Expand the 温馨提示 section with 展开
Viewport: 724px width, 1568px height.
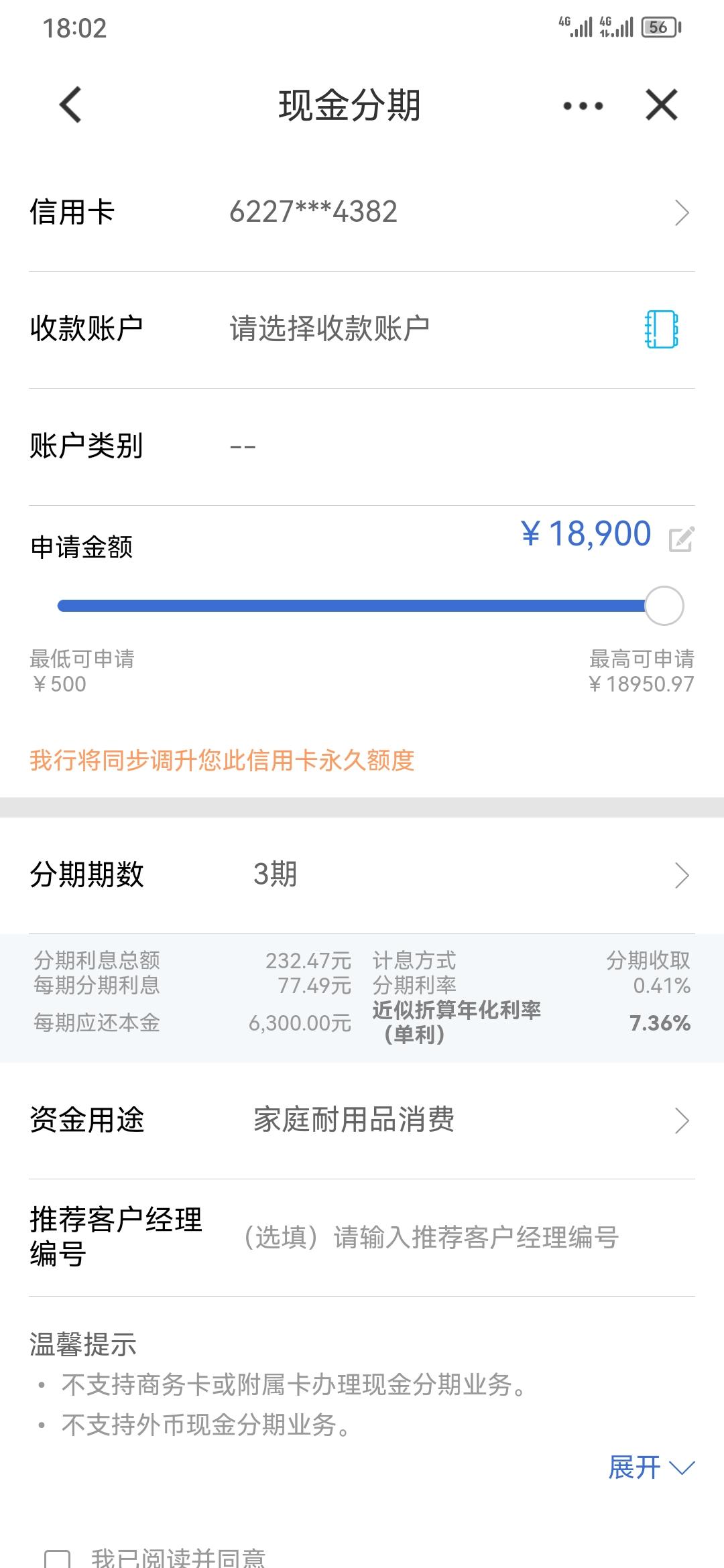[x=652, y=1467]
